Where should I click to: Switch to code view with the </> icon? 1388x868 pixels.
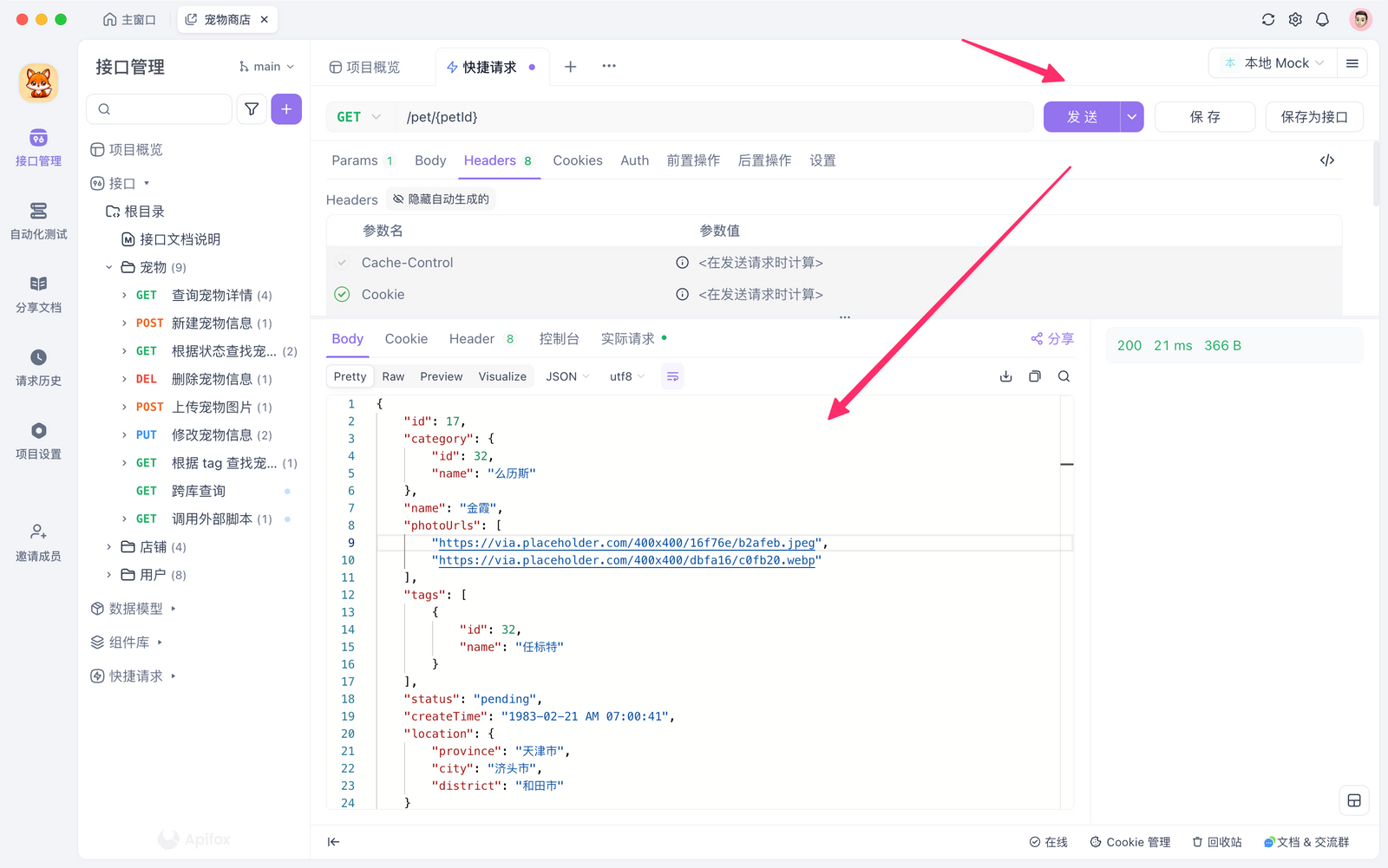[x=1326, y=160]
